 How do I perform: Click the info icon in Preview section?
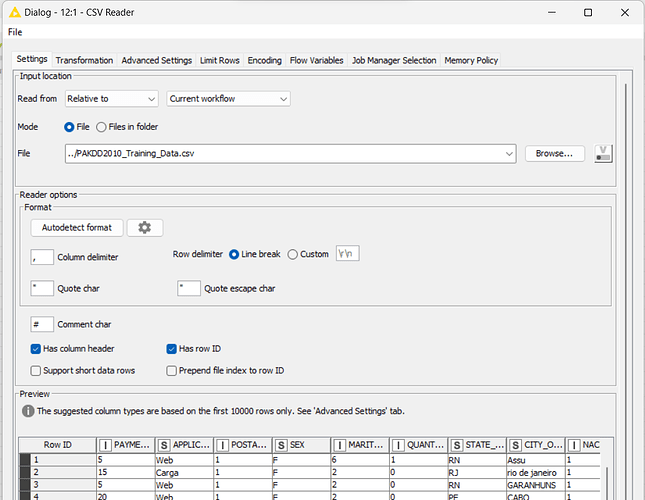[28, 411]
